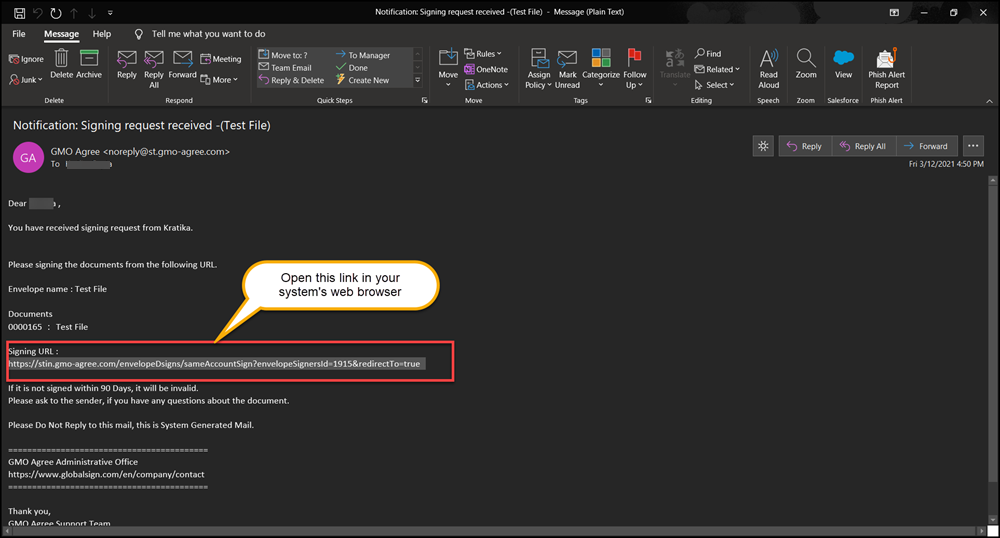Image resolution: width=1000 pixels, height=538 pixels.
Task: Start Read Aloud speech
Action: click(768, 68)
